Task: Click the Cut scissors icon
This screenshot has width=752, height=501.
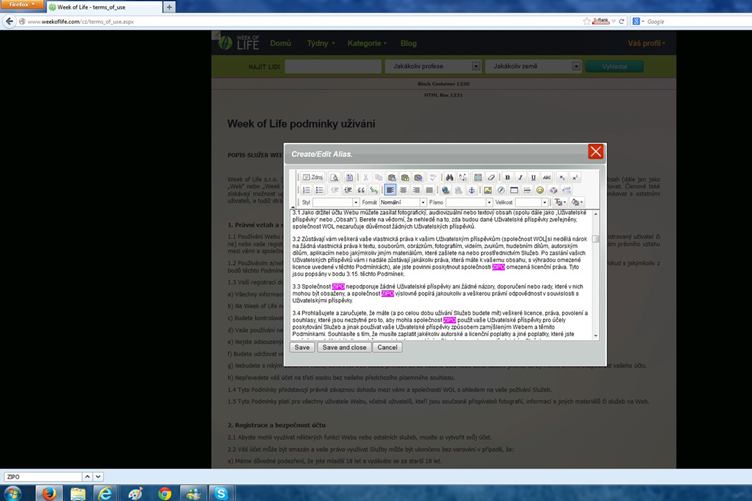Action: click(365, 177)
